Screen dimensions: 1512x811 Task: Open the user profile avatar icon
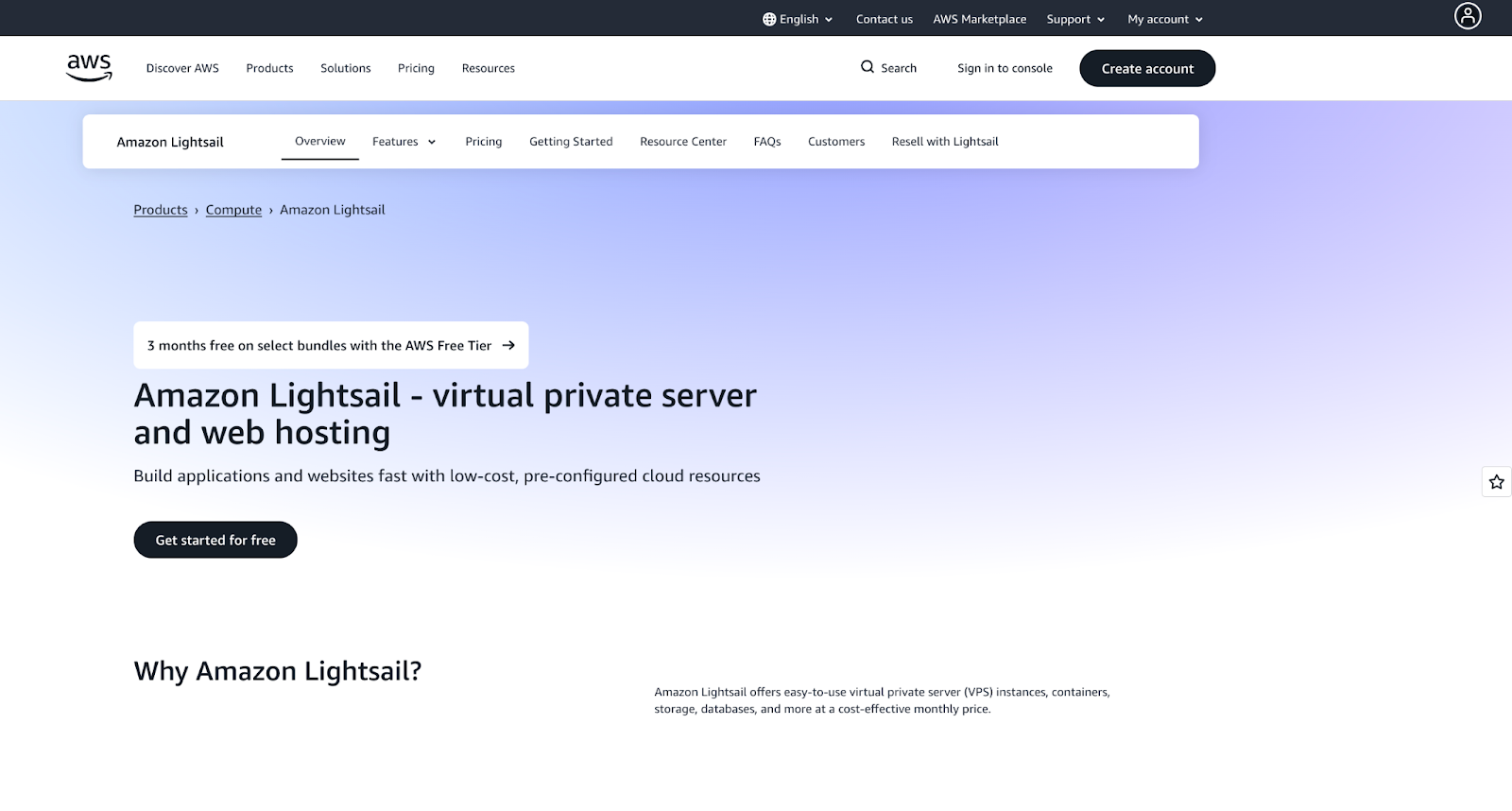click(1468, 16)
